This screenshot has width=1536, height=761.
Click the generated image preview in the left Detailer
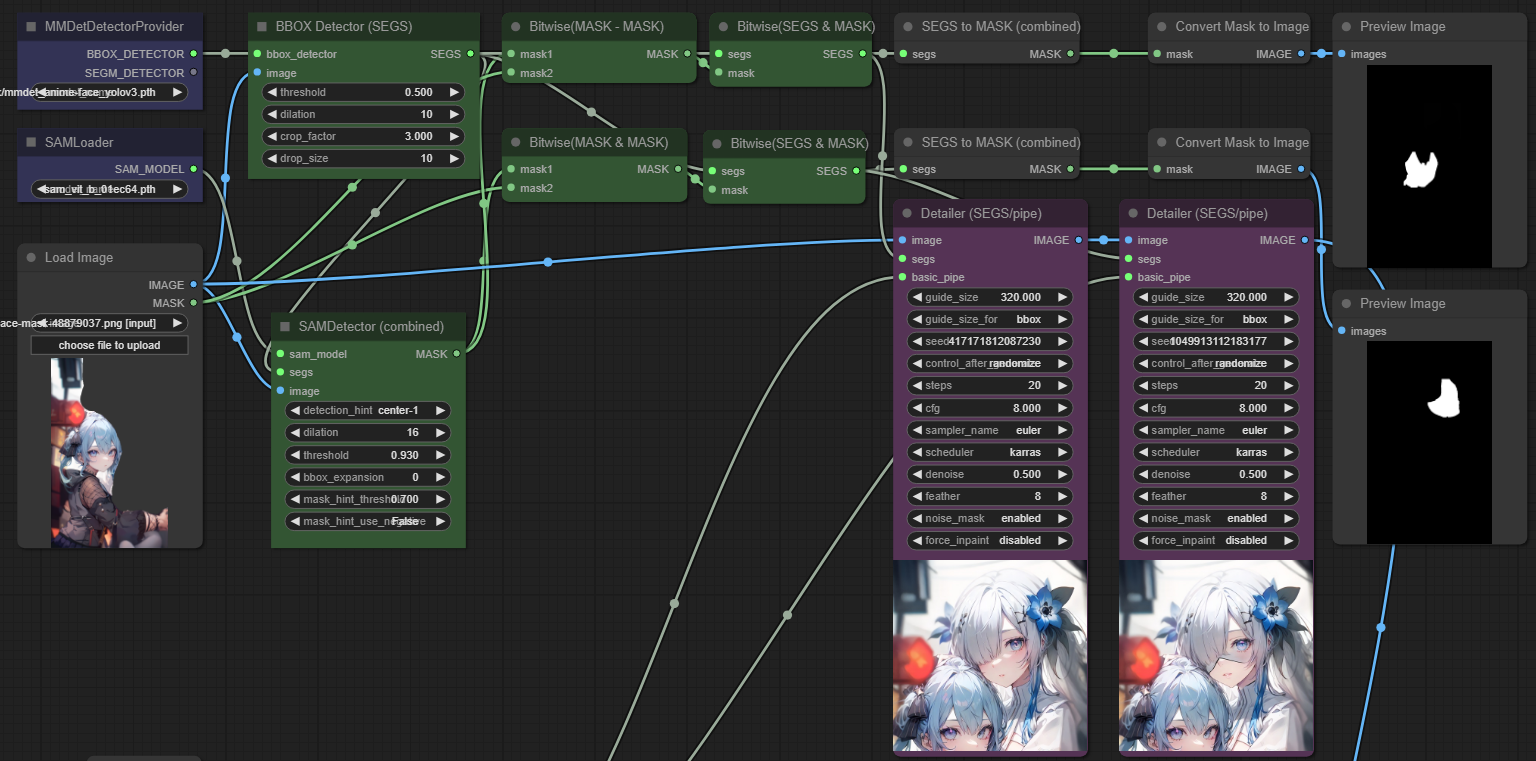tap(989, 655)
